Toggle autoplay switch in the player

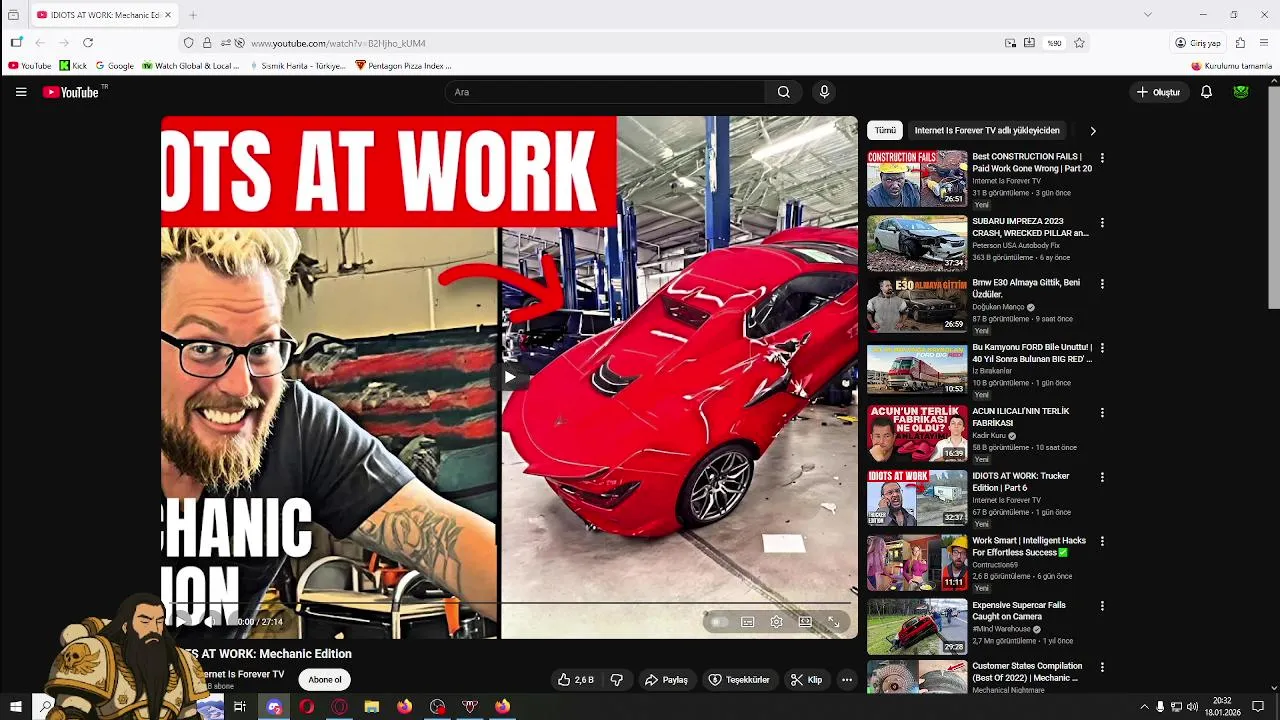[x=718, y=622]
